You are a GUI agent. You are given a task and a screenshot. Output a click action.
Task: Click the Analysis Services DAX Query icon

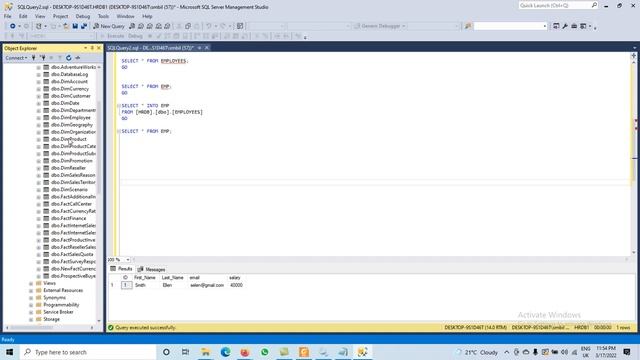167,26
